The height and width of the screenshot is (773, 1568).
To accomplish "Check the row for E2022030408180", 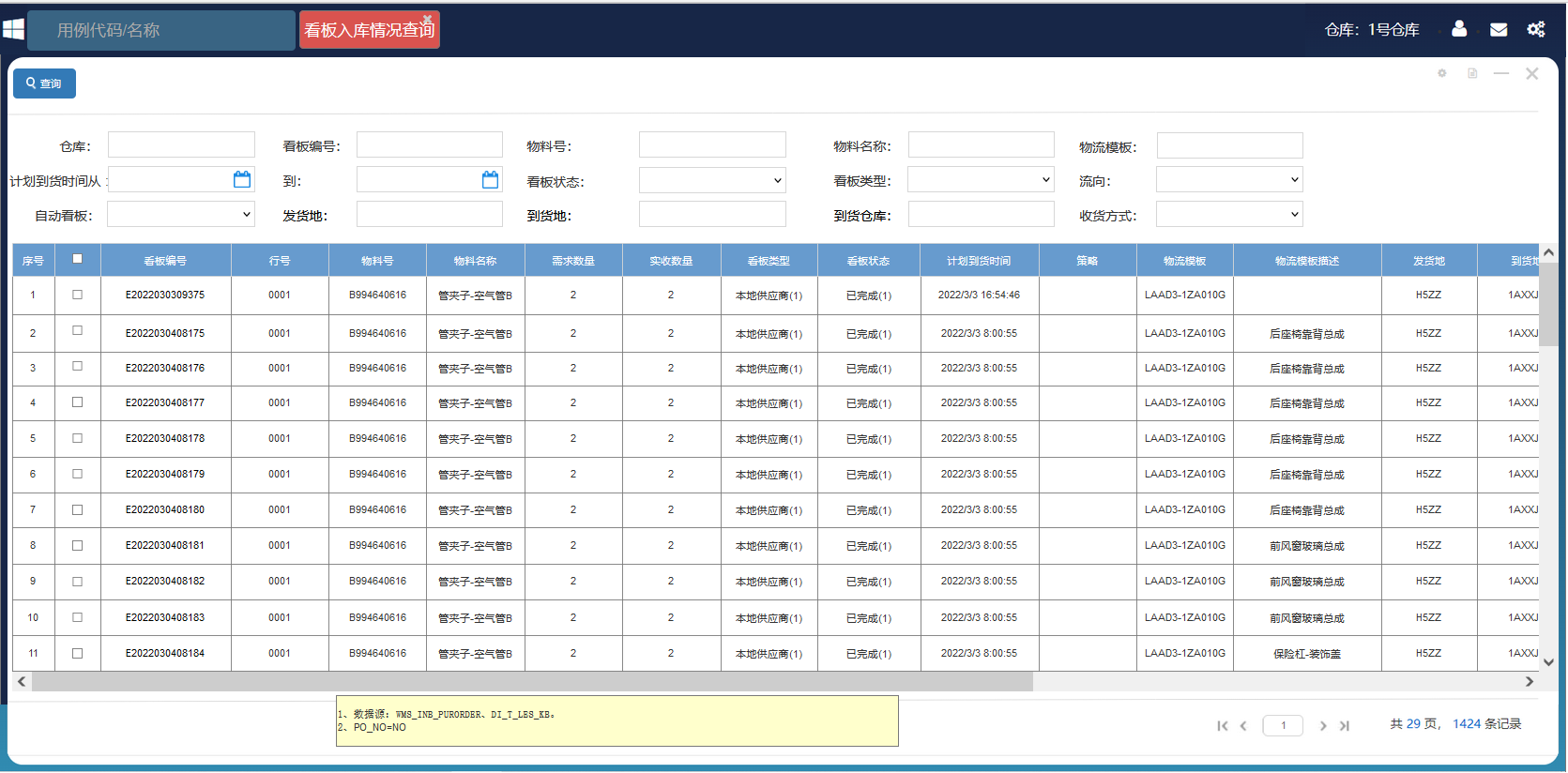I will (78, 509).
